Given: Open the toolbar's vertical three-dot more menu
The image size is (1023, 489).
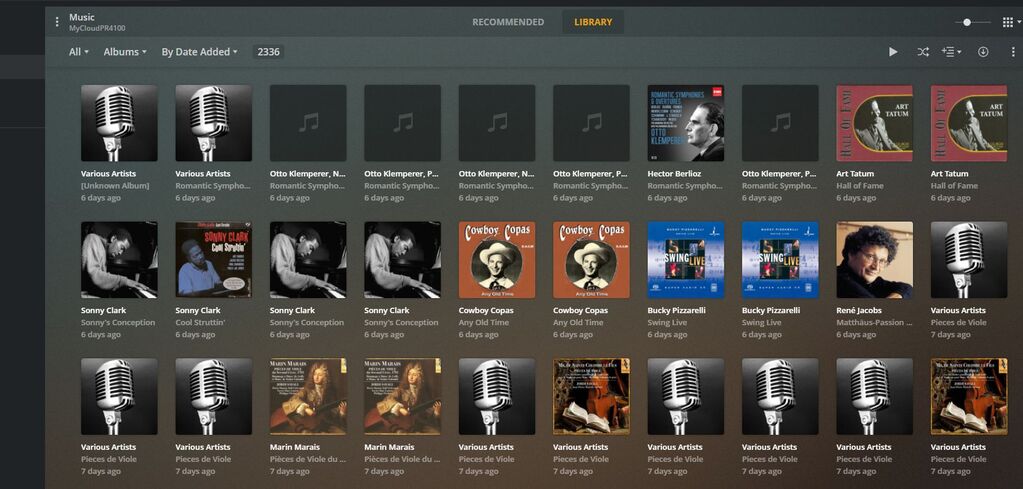Looking at the screenshot, I should (1013, 52).
